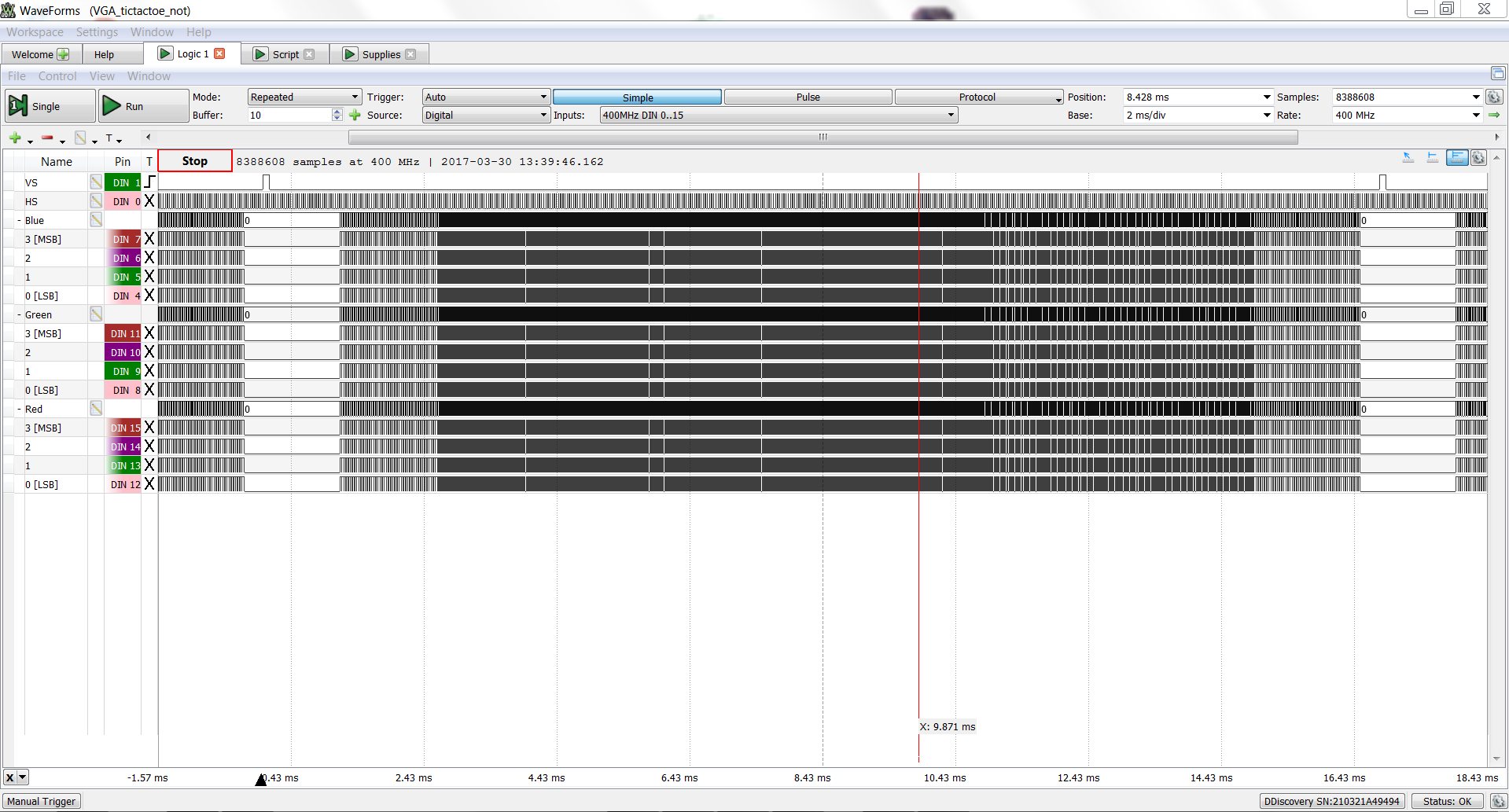
Task: Add a new signal with the green plus icon
Action: tap(15, 138)
